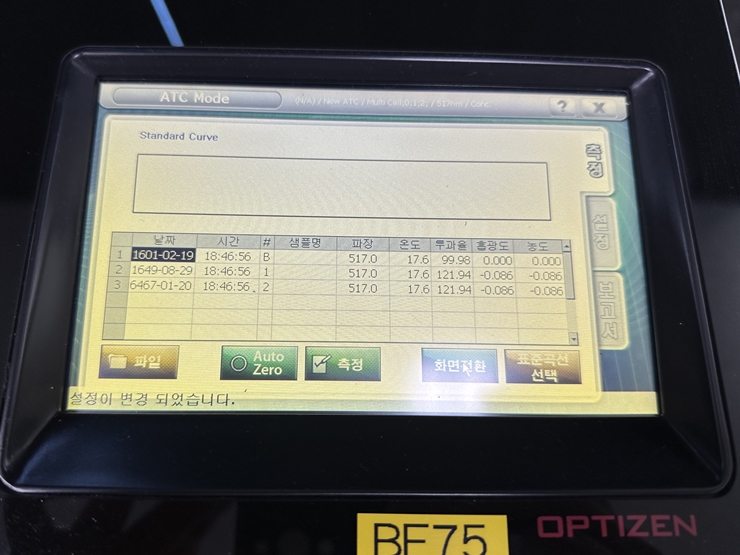
Task: Select row 2 dated 1649-08-29
Action: pyautogui.click(x=160, y=272)
